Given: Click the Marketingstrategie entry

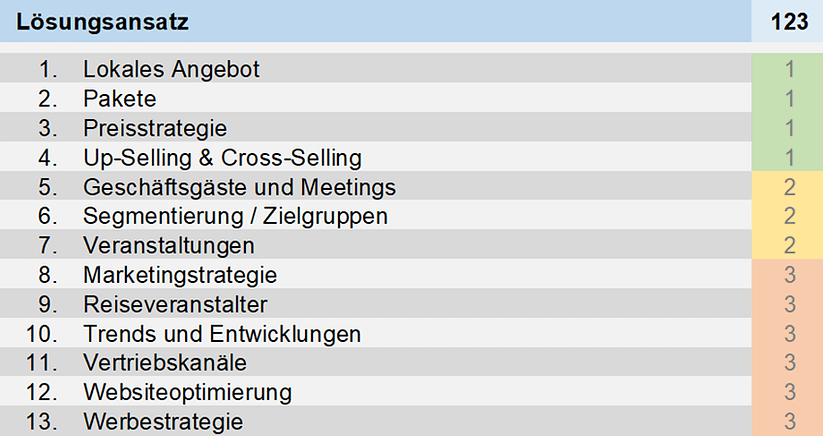Looking at the screenshot, I should pyautogui.click(x=375, y=273).
